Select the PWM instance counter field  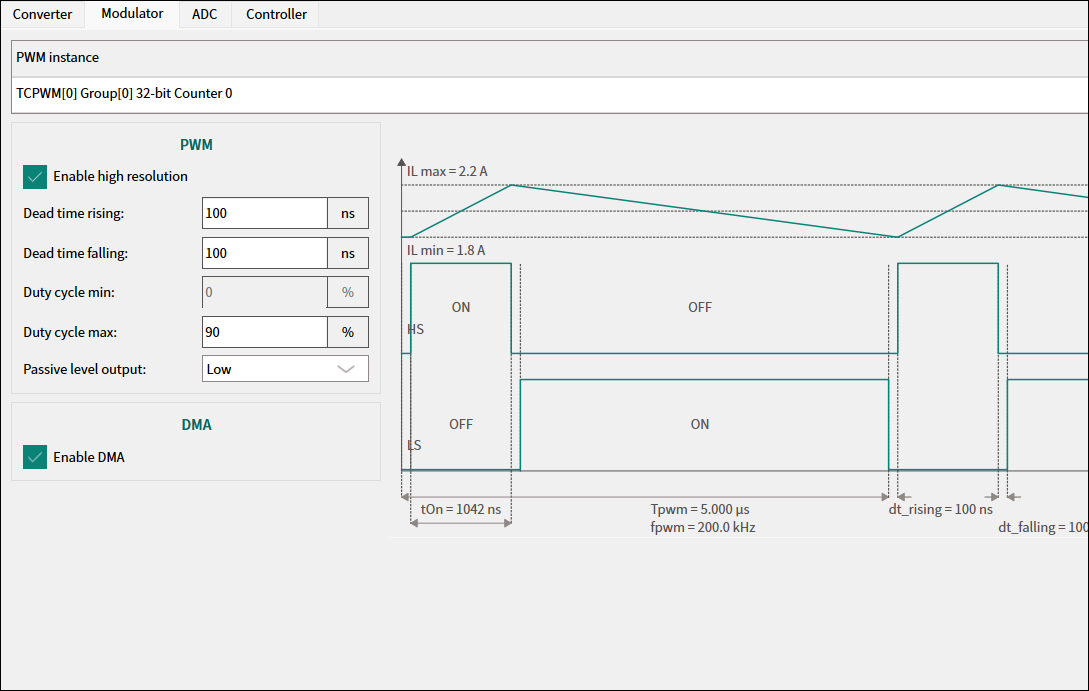[544, 94]
